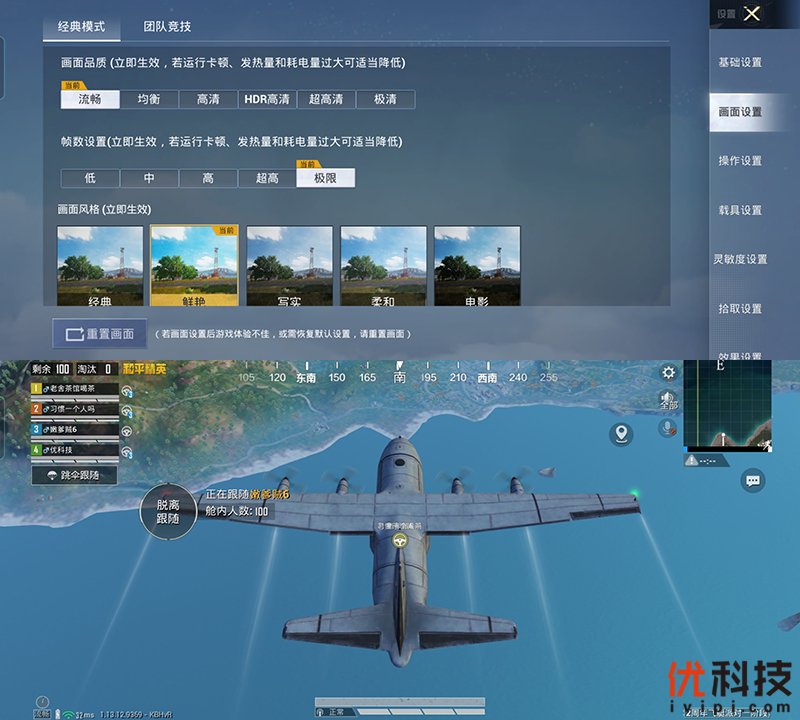
Task: Open the quick chat bubble icon
Action: click(x=753, y=481)
